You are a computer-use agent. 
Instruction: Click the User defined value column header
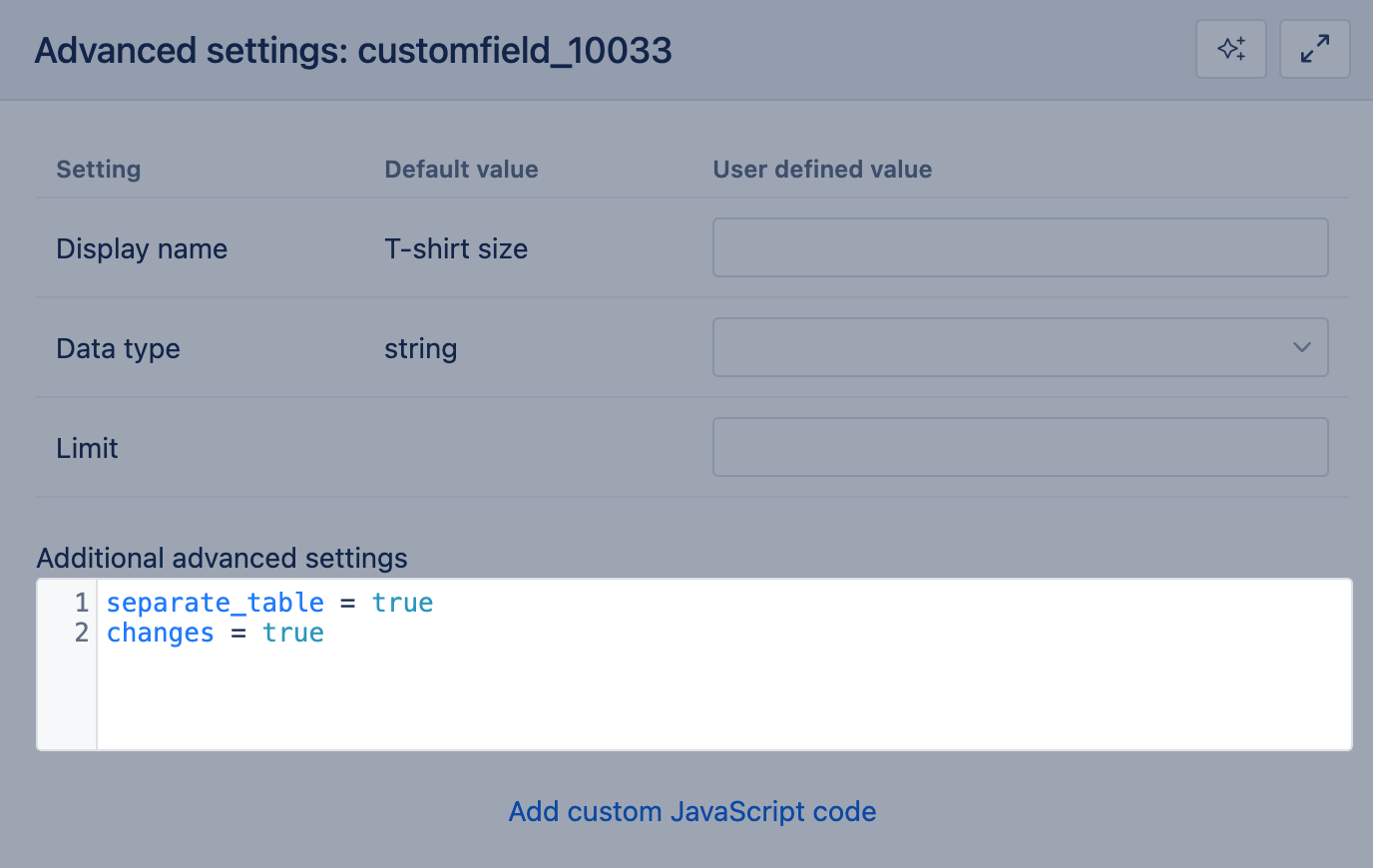822,170
